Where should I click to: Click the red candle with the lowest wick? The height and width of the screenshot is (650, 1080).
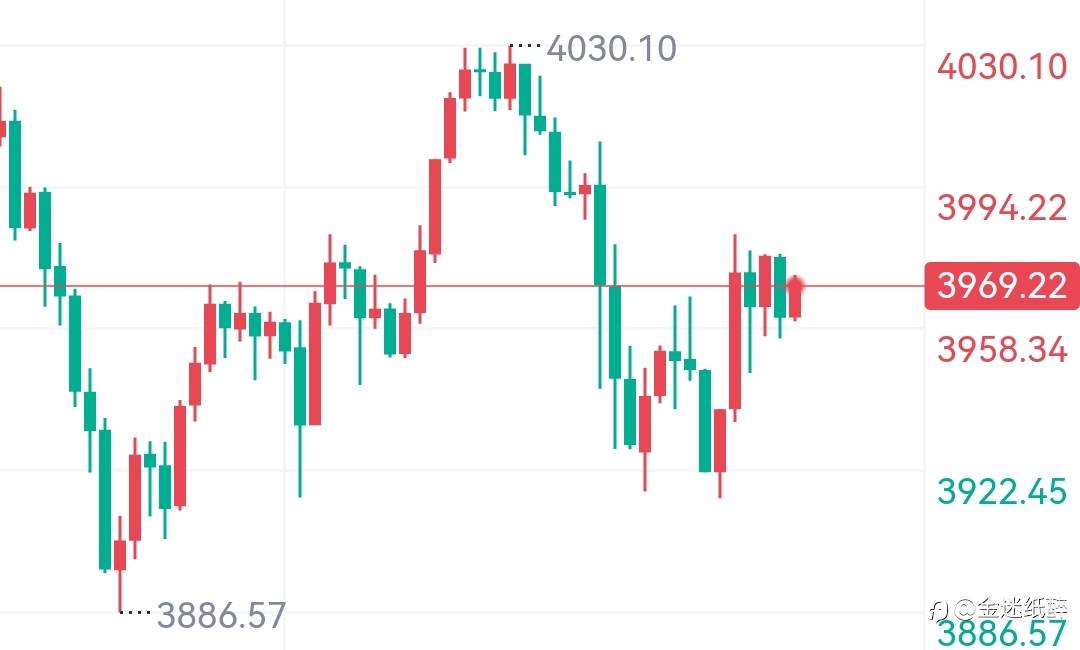click(x=120, y=555)
